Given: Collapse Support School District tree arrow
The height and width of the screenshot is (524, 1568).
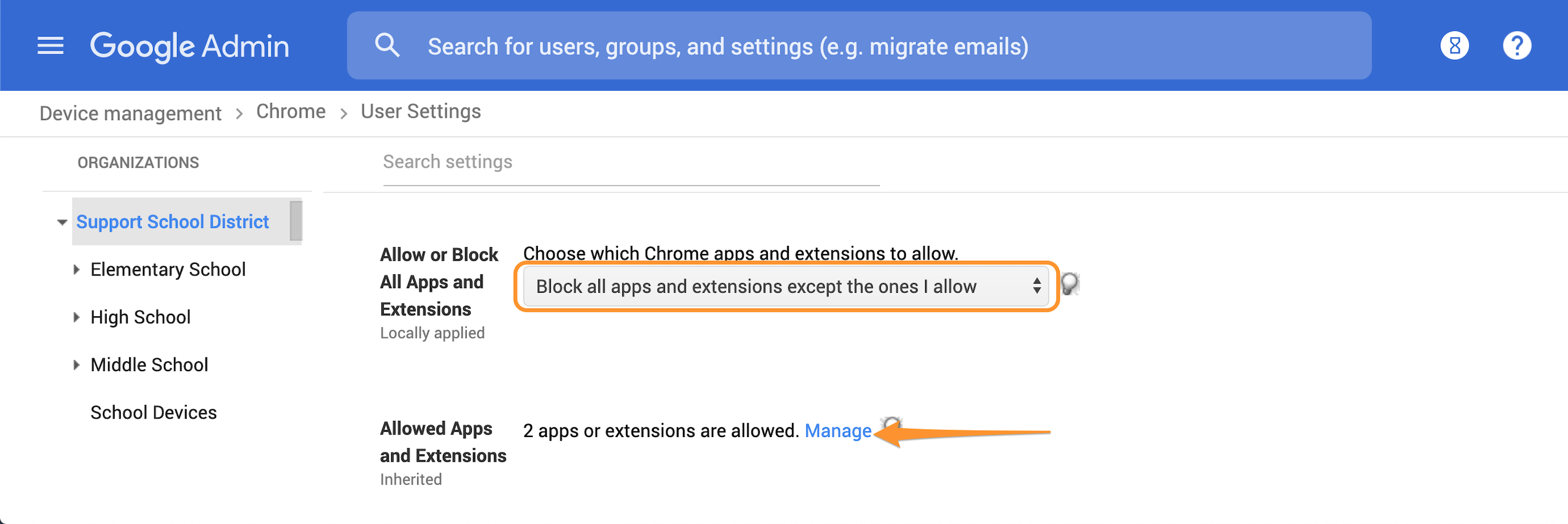Looking at the screenshot, I should [62, 222].
